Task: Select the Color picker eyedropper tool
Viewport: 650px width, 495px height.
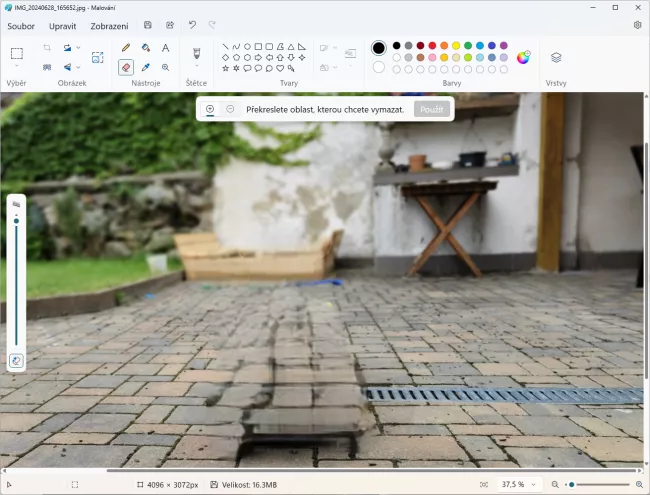Action: click(x=146, y=67)
